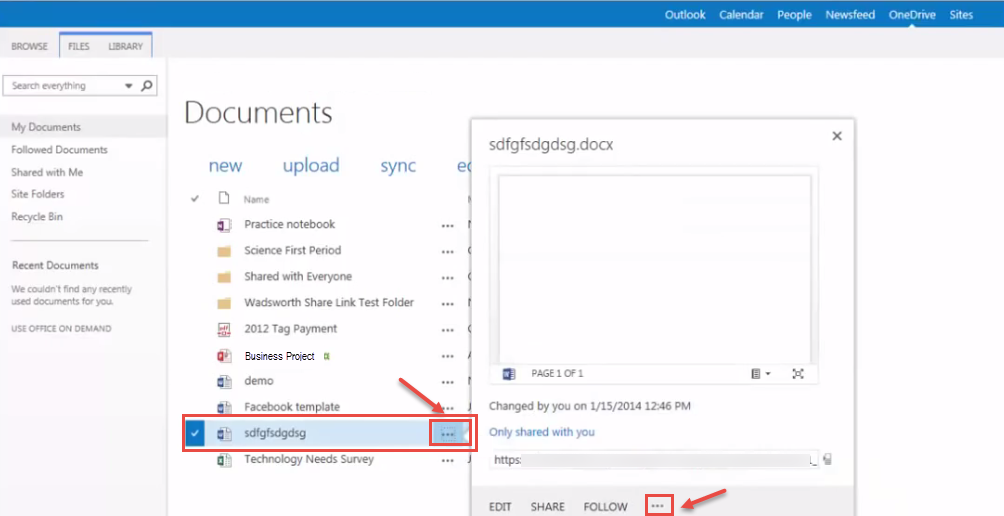Click the OneNote icon for Practice notebook

[x=223, y=225]
